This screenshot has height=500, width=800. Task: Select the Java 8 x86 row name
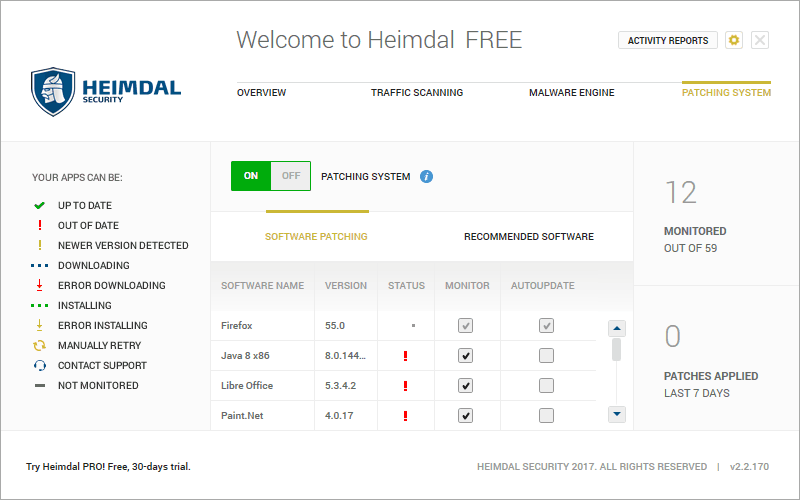click(245, 356)
